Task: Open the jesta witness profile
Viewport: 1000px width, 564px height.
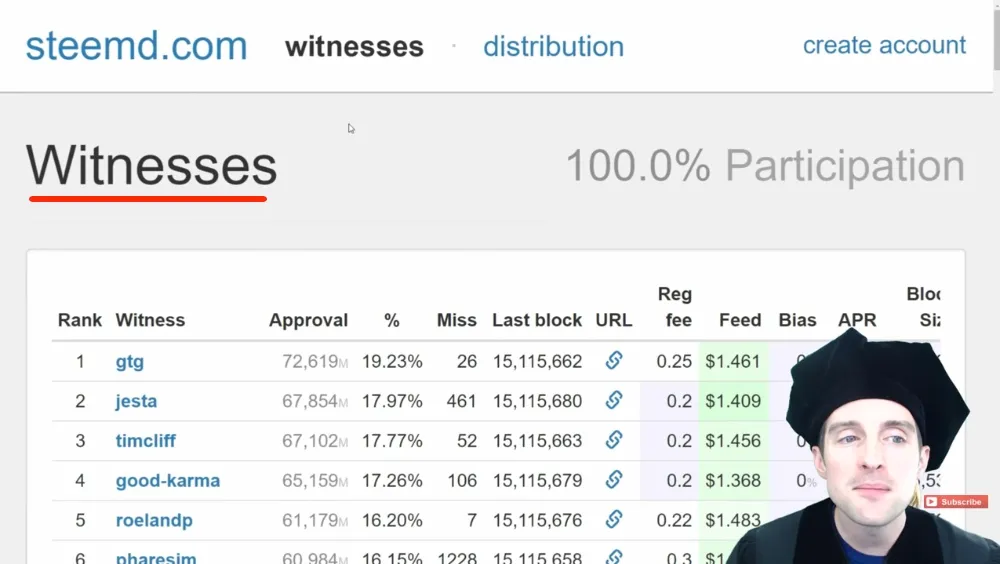Action: (x=136, y=401)
